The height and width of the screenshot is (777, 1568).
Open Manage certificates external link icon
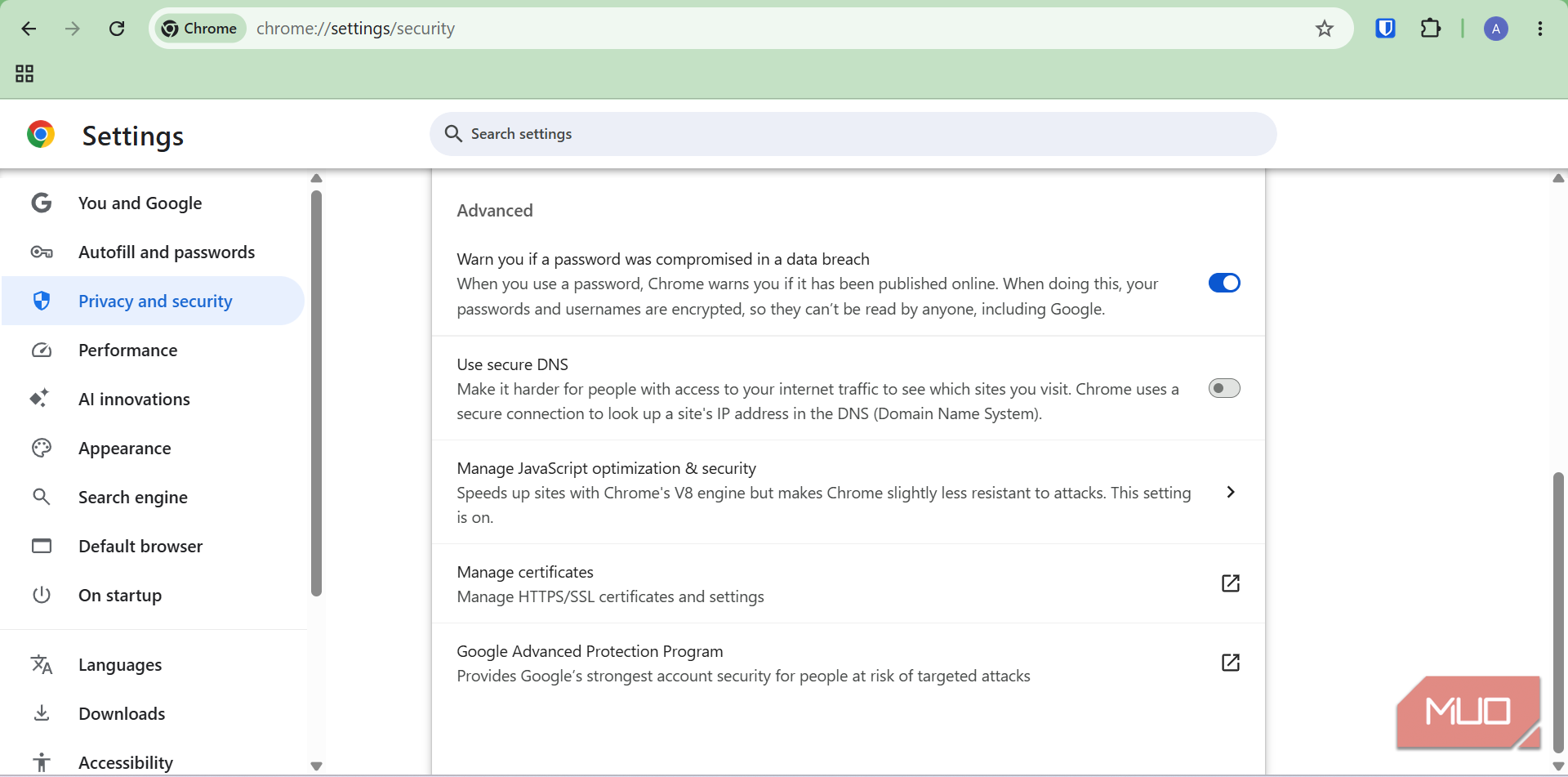(1231, 583)
